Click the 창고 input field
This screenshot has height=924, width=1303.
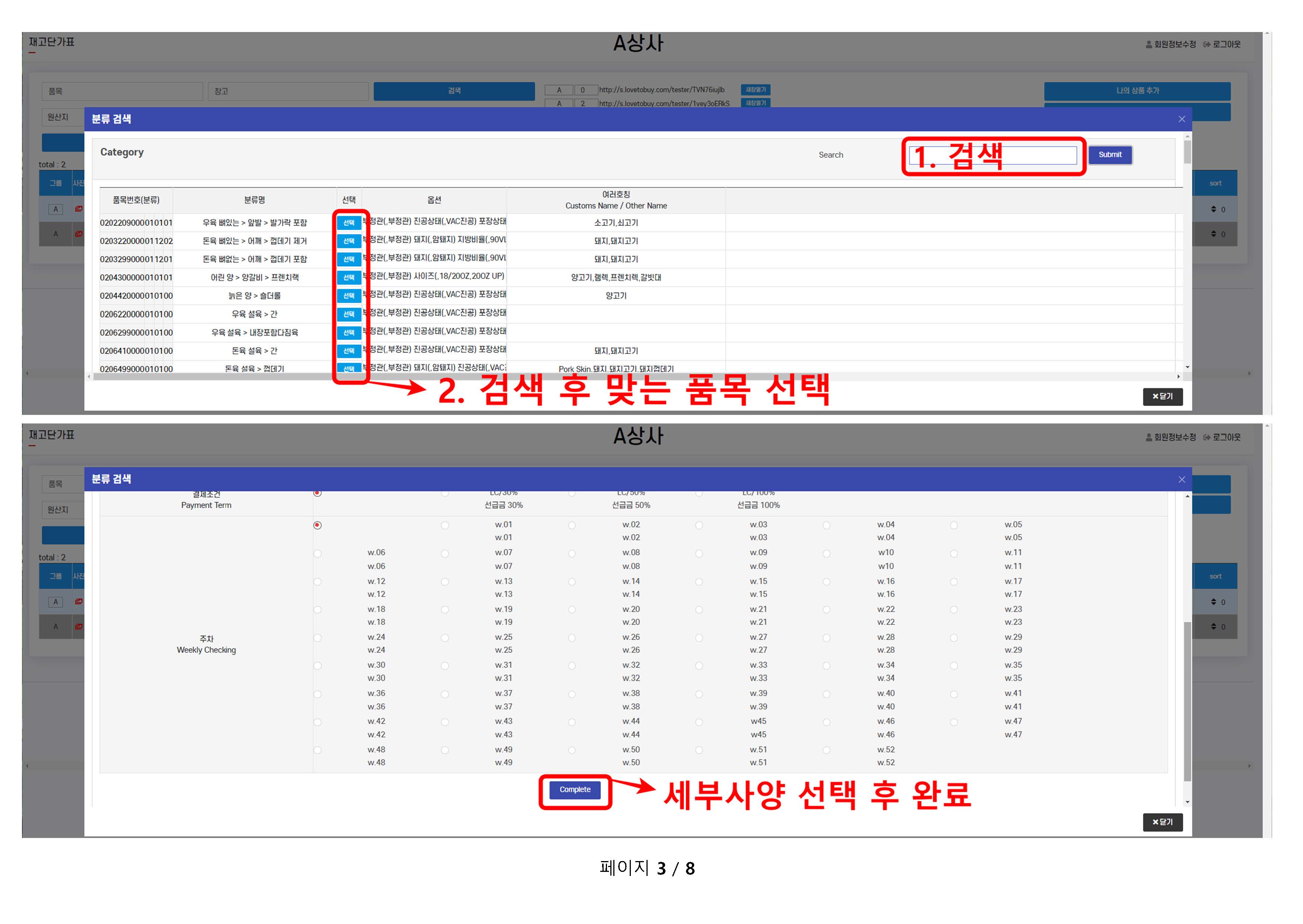[x=289, y=91]
